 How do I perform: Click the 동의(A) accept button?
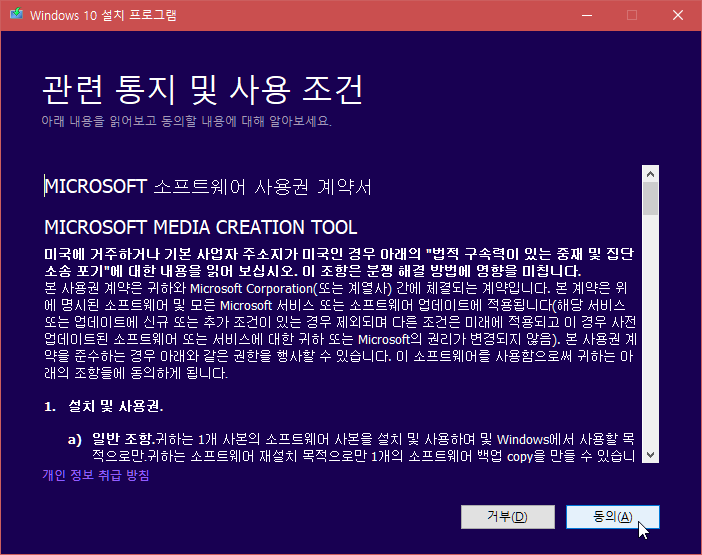[612, 517]
